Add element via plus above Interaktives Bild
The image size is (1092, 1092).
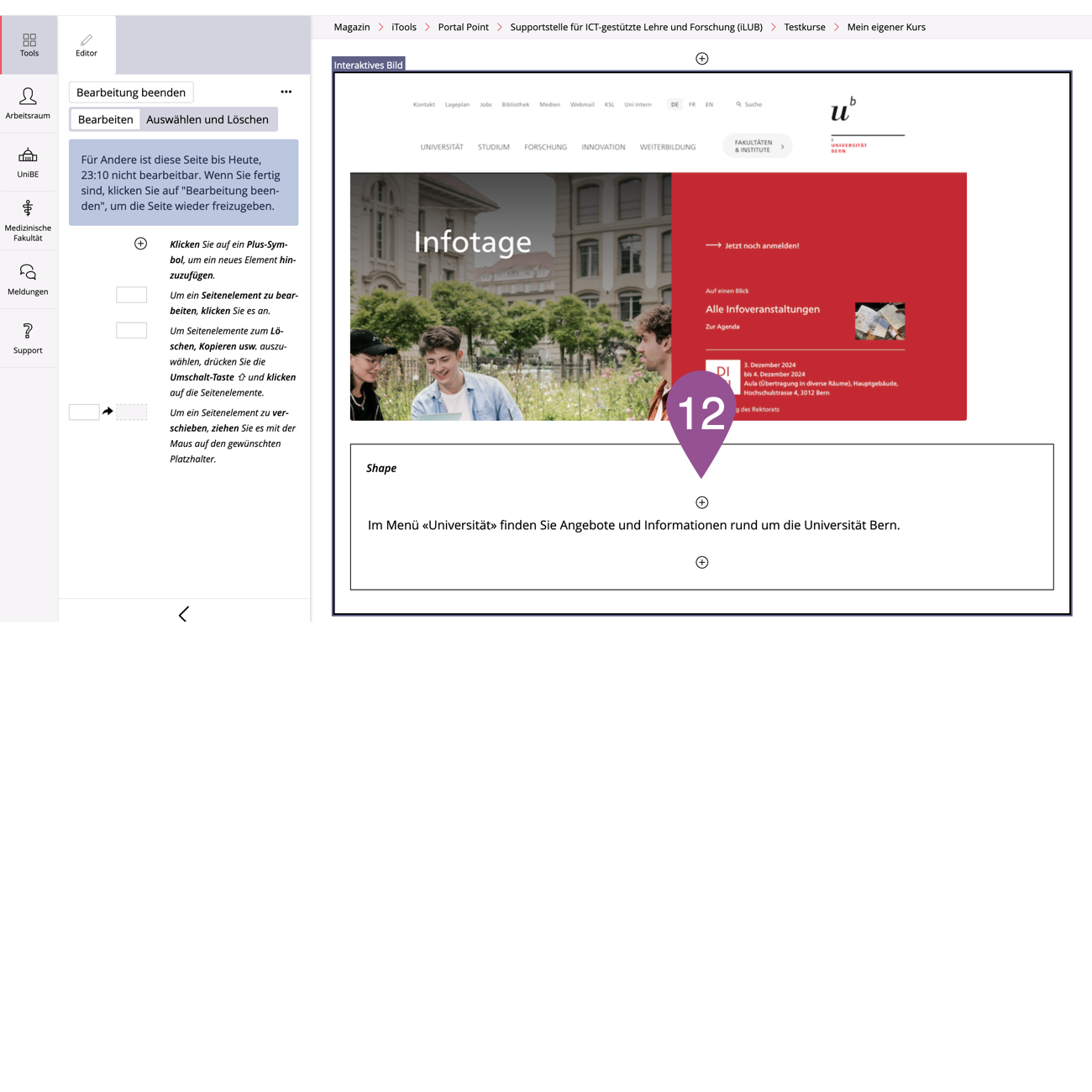(702, 59)
